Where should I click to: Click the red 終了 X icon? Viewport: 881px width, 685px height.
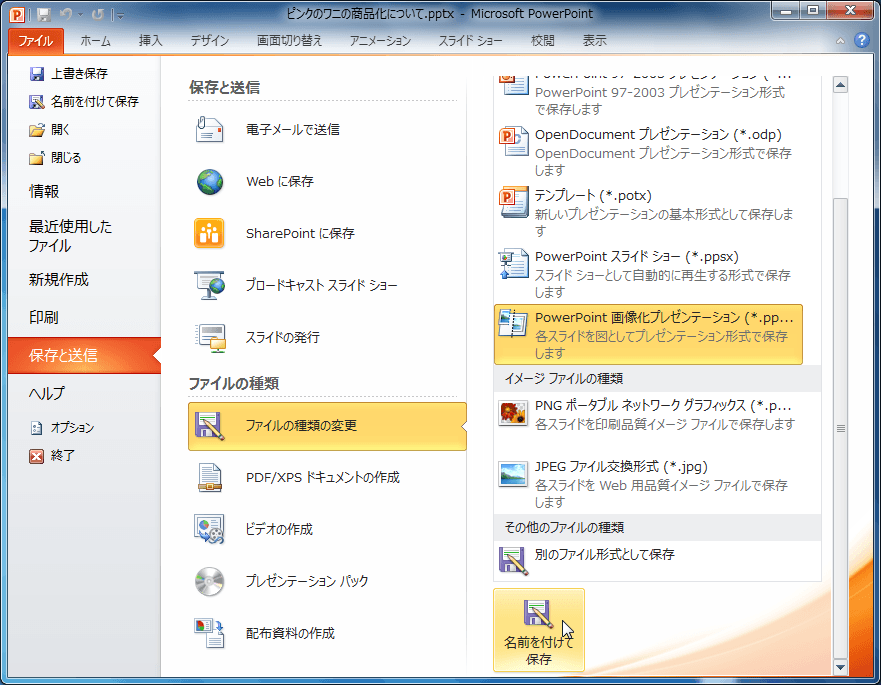coord(37,456)
